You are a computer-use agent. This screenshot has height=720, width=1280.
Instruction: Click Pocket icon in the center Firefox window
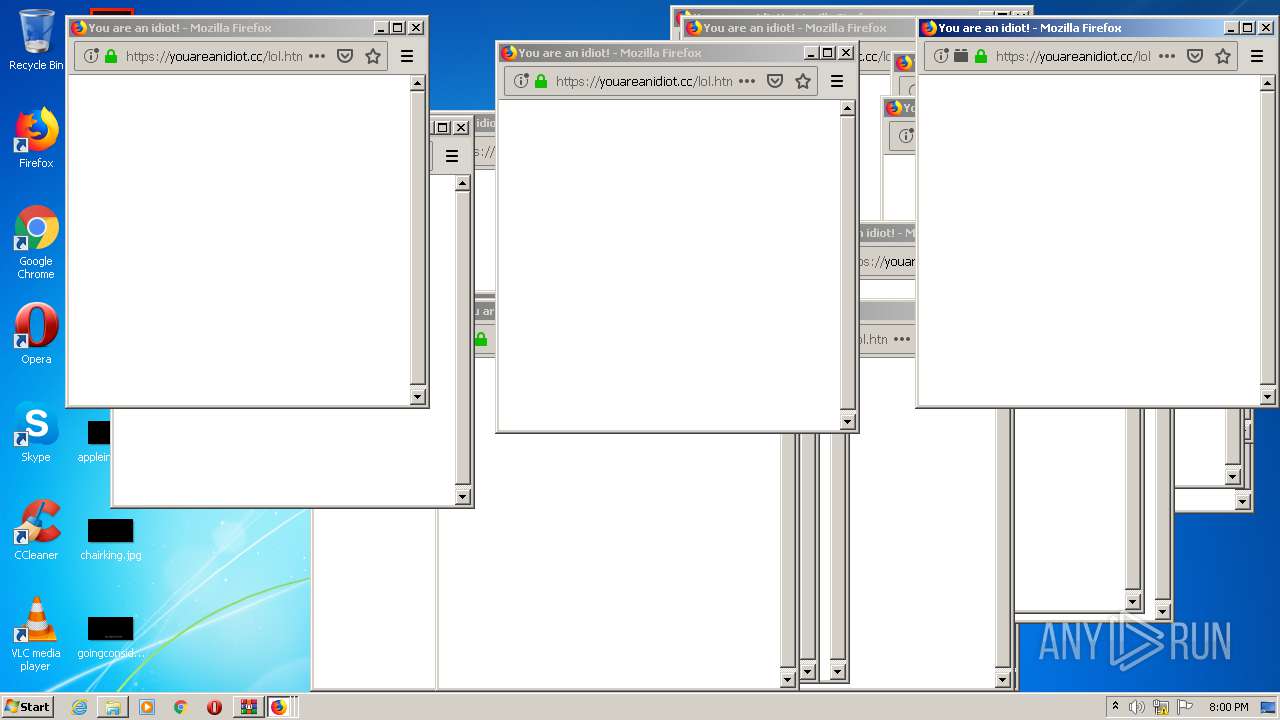tap(775, 81)
